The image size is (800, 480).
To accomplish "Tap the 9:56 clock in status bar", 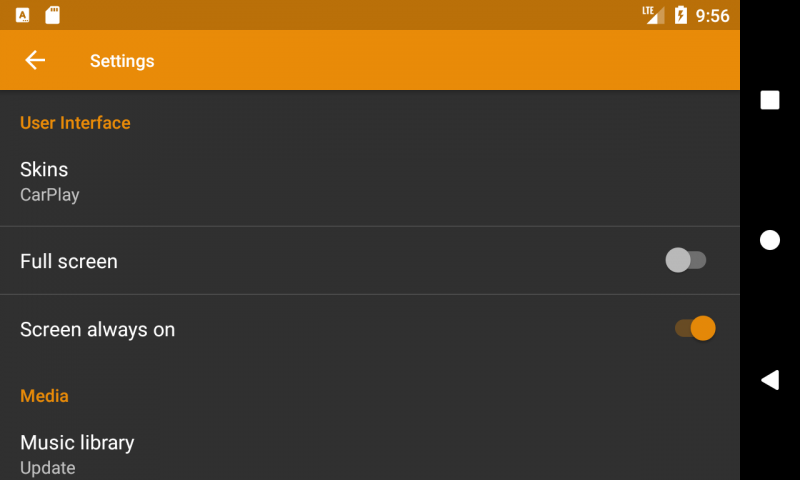I will [x=713, y=16].
